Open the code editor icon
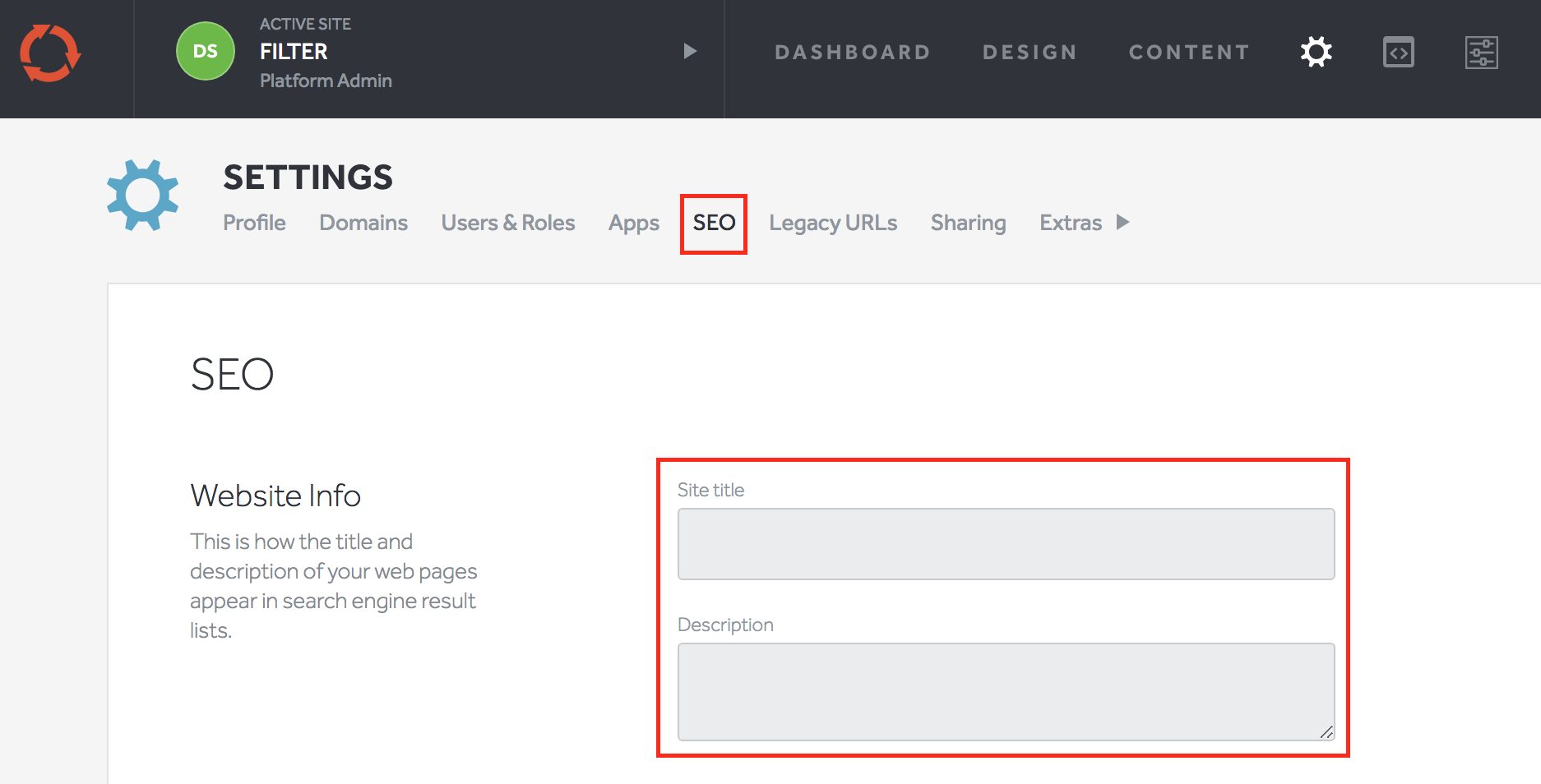 click(x=1398, y=53)
